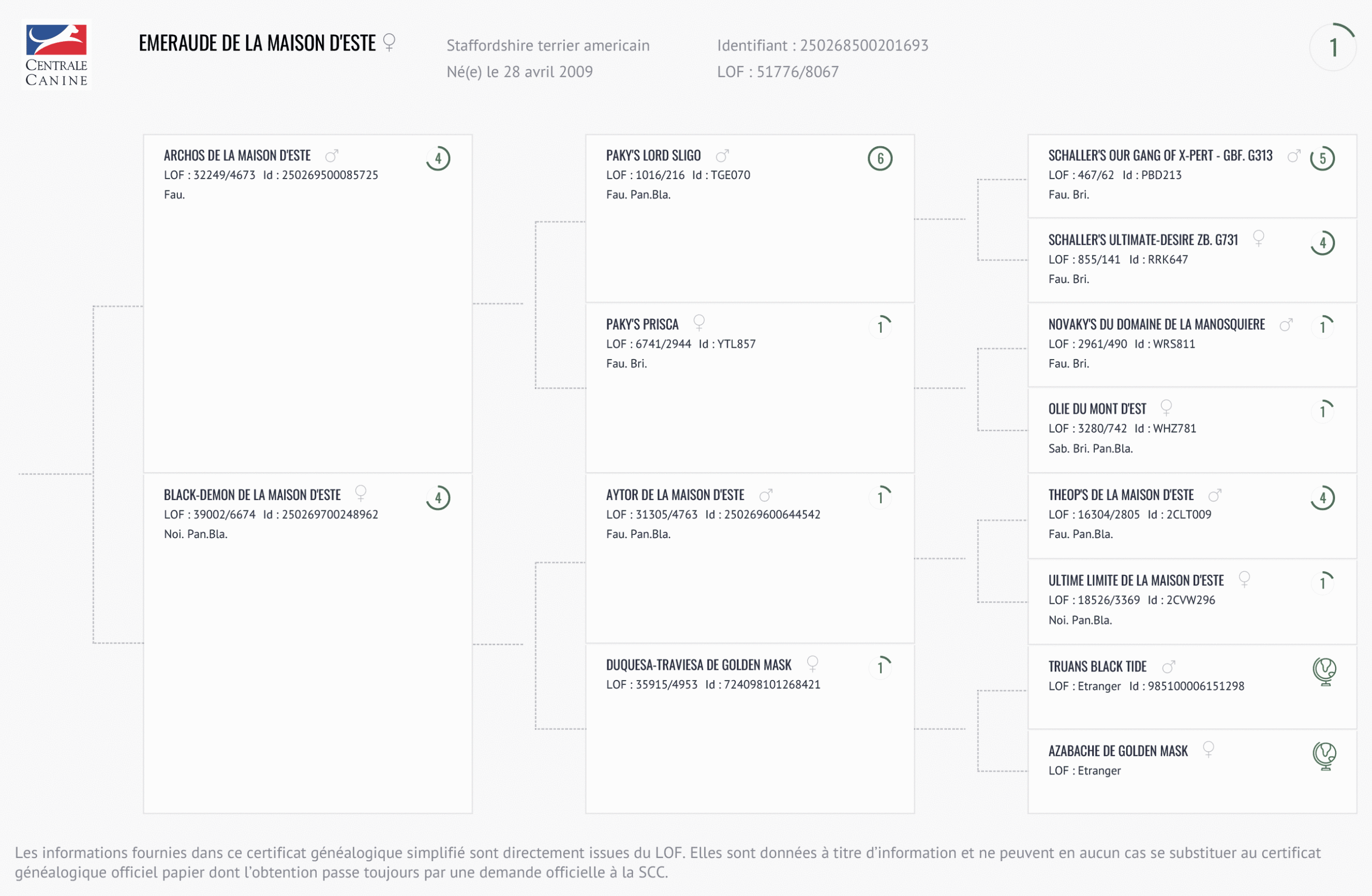1372x896 pixels.
Task: Click the circled 4 badge on Archos de la Maison d'Este
Action: click(438, 159)
